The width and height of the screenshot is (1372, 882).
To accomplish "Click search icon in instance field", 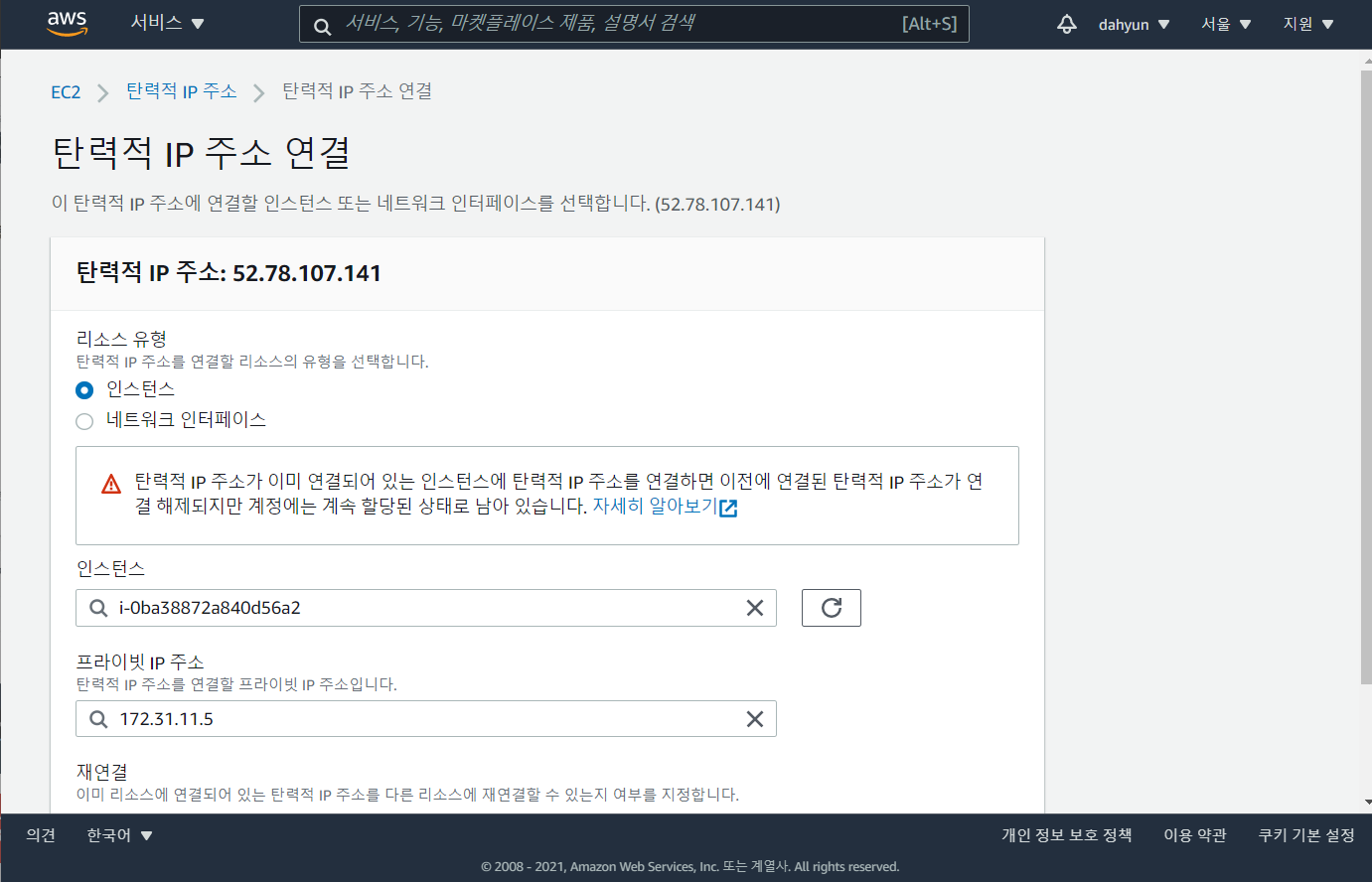I will pyautogui.click(x=98, y=608).
